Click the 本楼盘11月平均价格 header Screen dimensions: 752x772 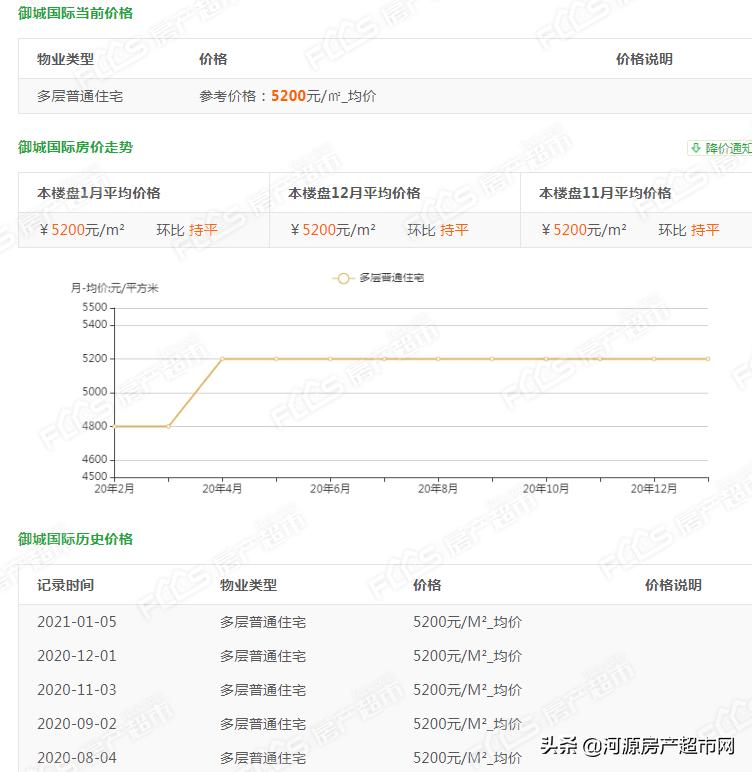[605, 193]
